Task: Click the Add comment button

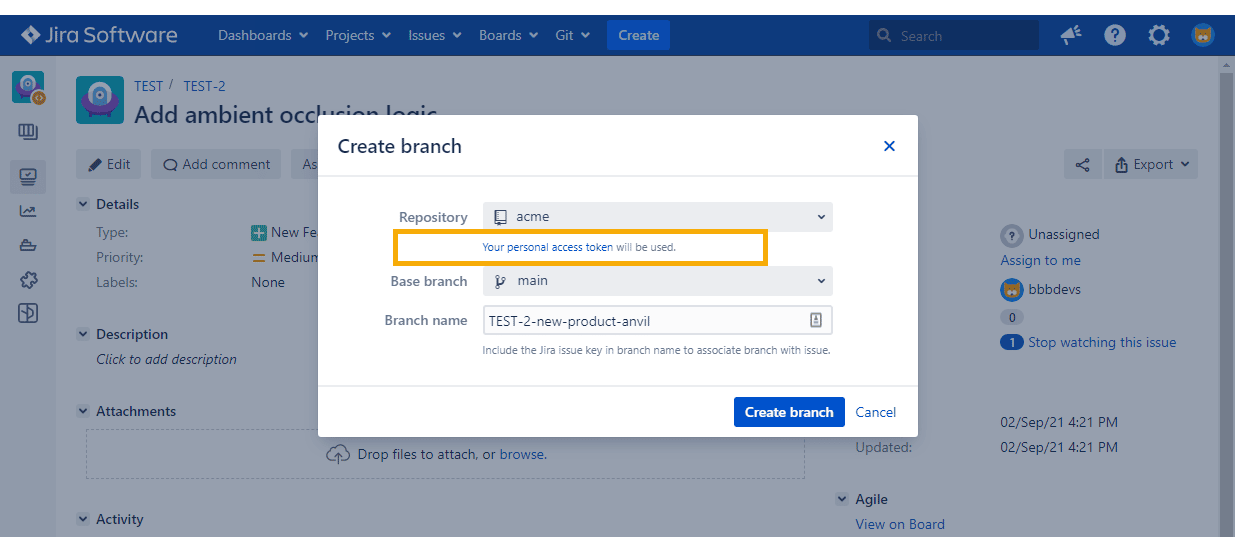Action: click(x=217, y=164)
